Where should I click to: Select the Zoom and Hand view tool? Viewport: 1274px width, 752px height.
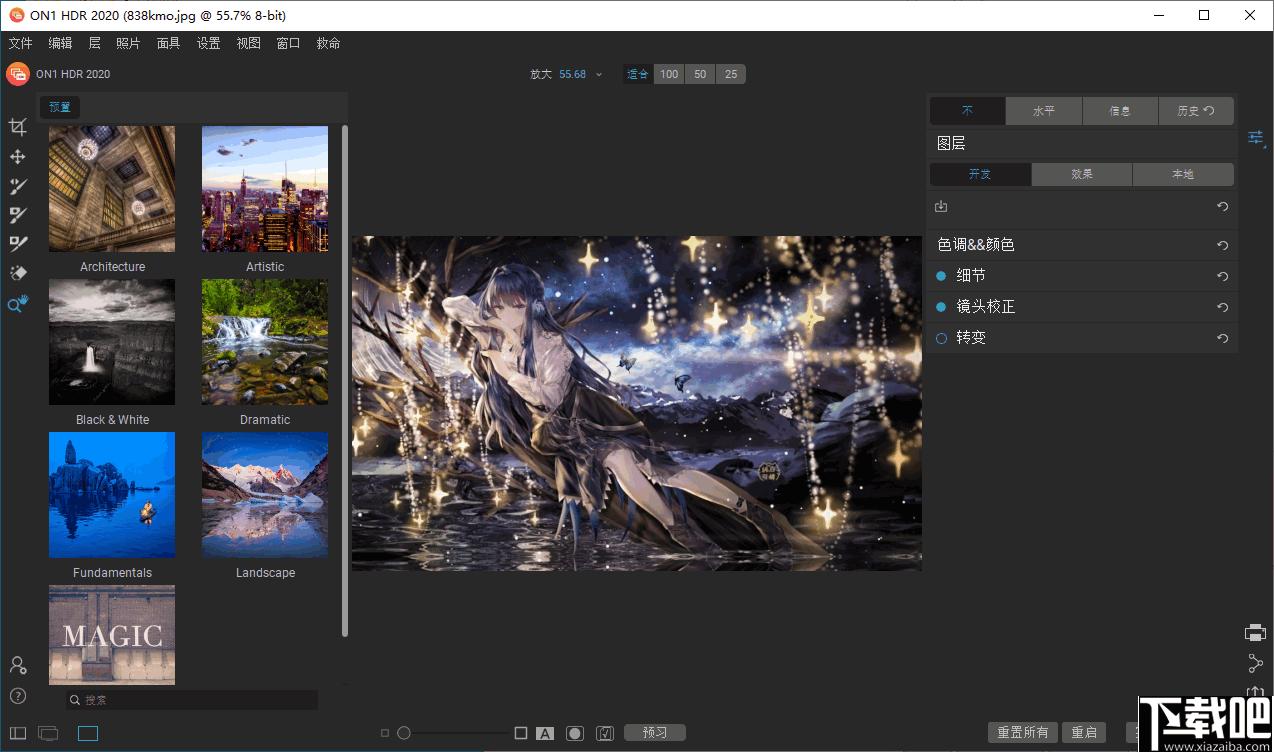[17, 304]
